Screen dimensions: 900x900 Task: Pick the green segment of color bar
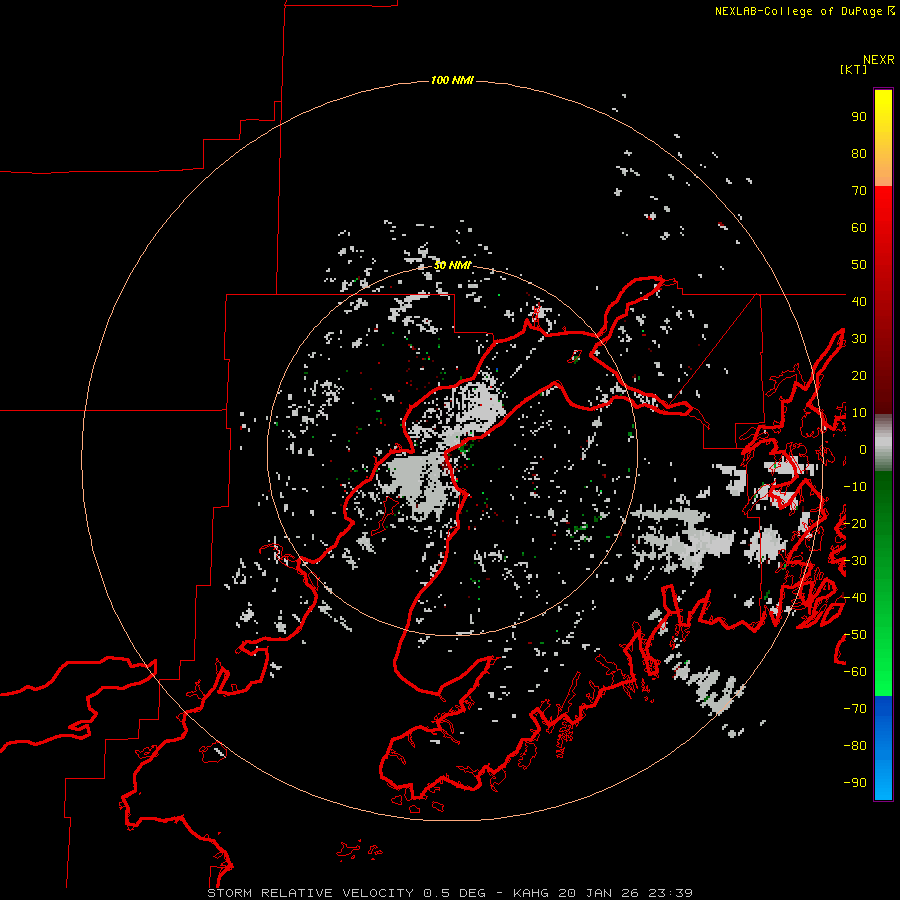tap(883, 584)
